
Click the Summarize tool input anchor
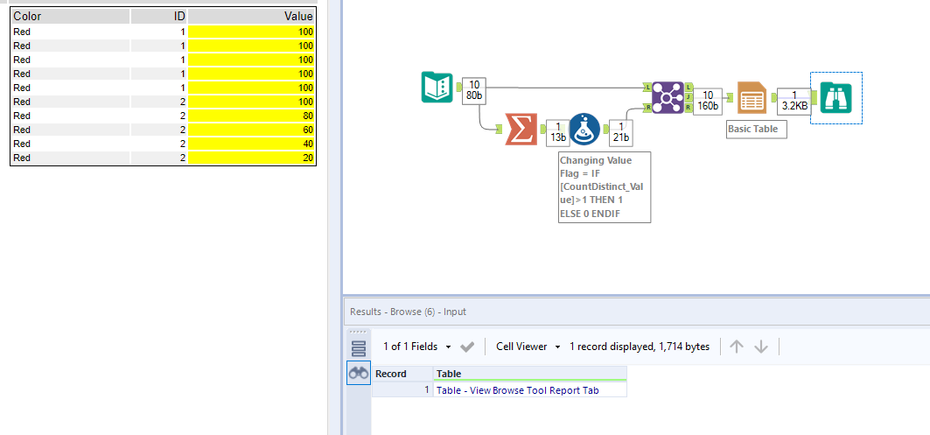tap(500, 129)
